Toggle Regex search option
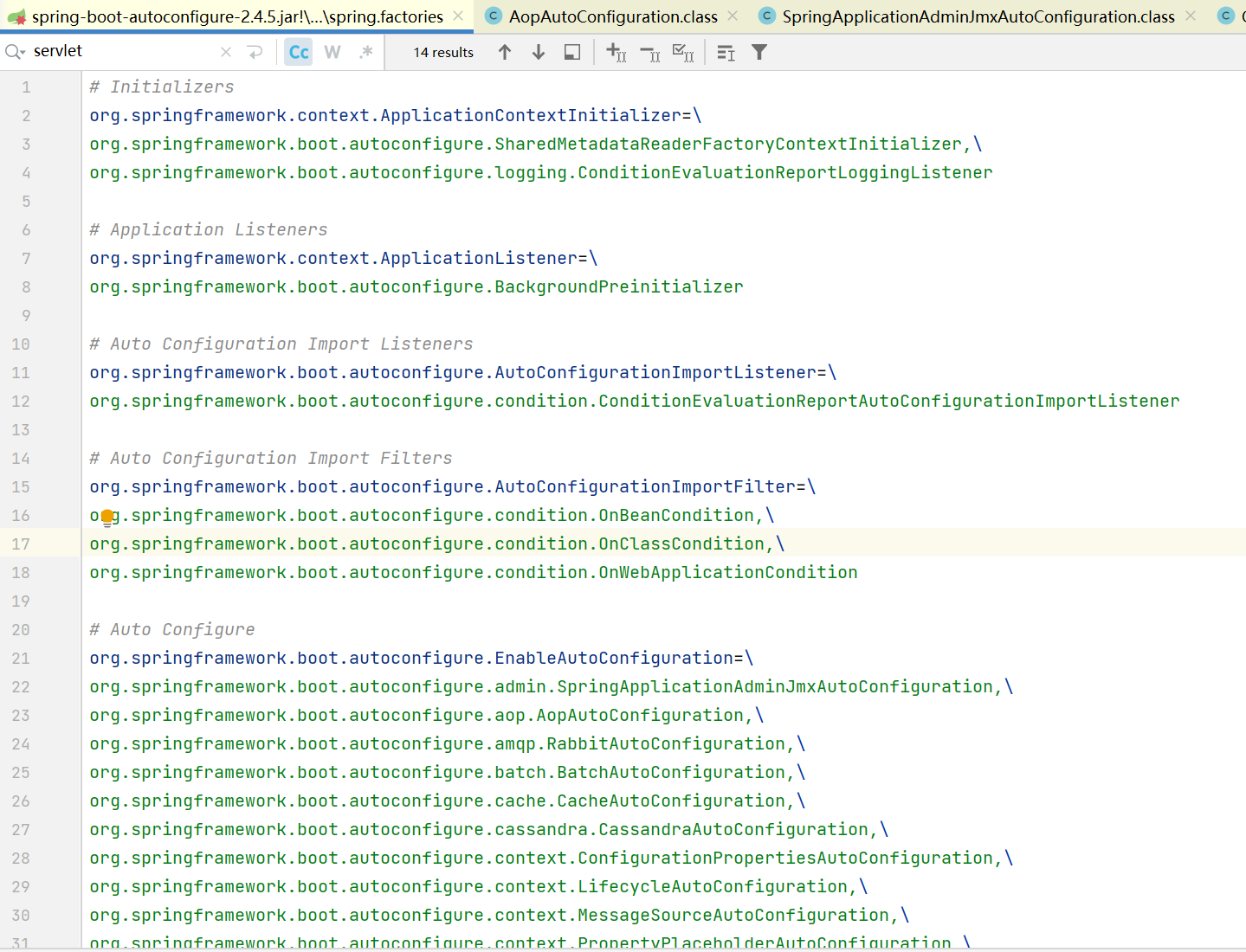 [366, 52]
